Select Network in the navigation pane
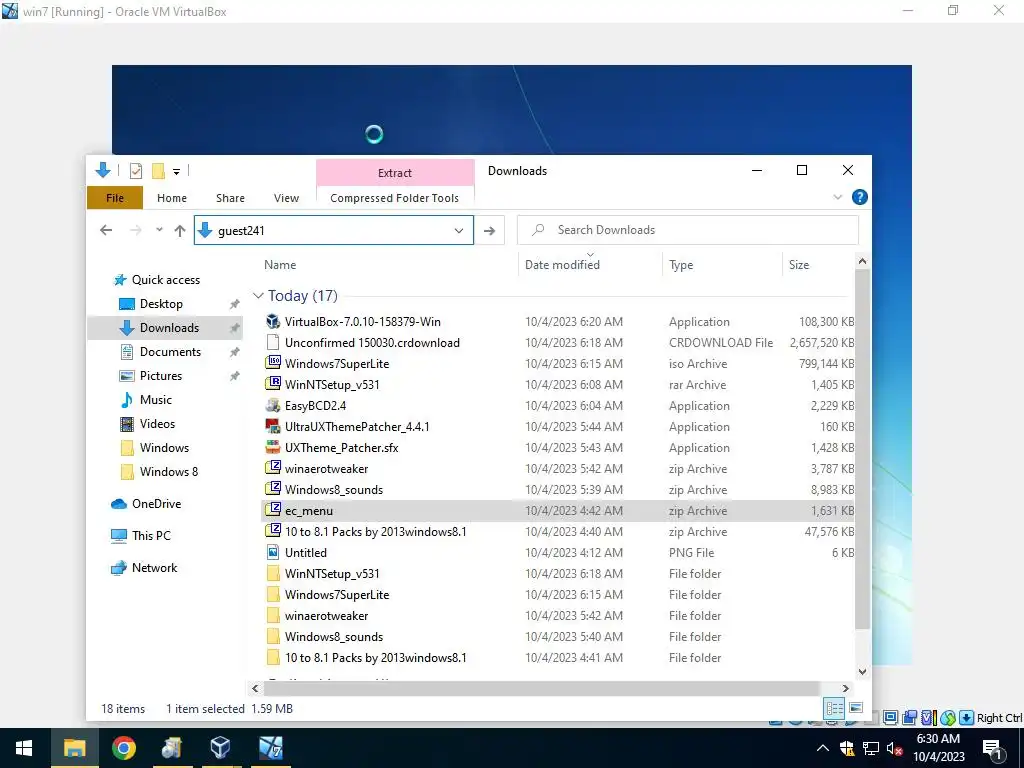This screenshot has width=1024, height=768. coord(154,568)
